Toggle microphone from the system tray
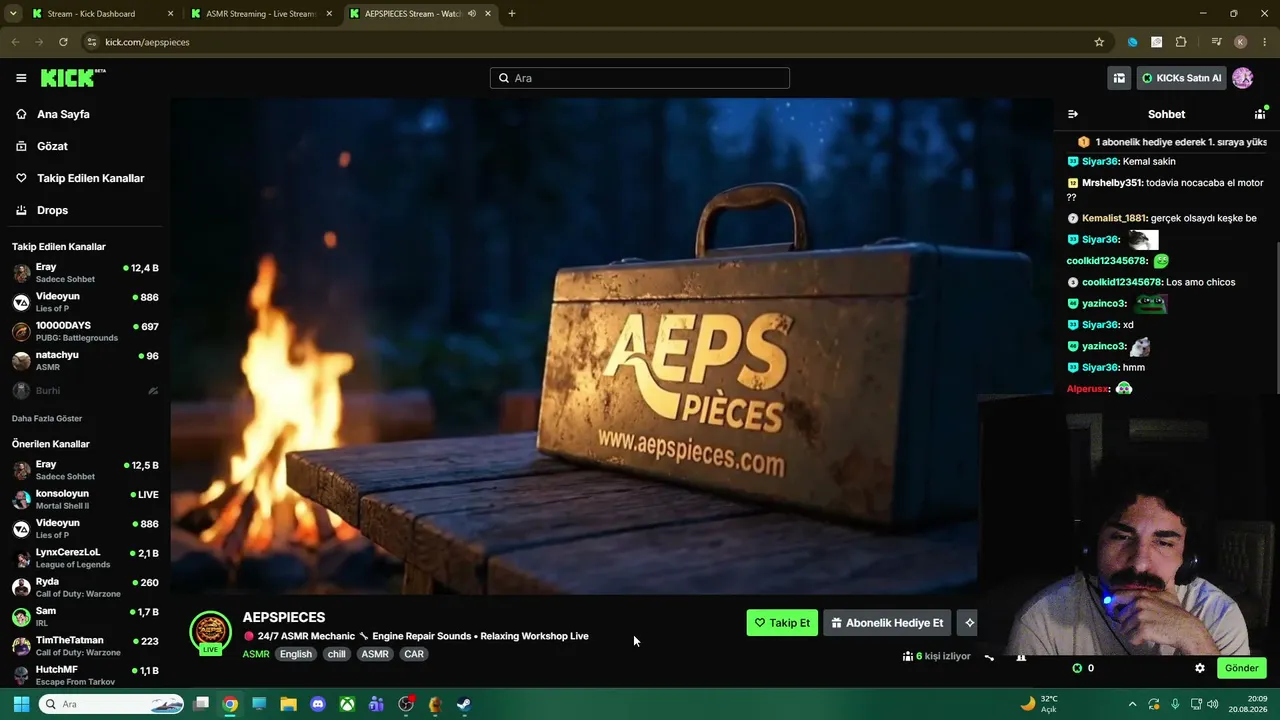Image resolution: width=1280 pixels, height=720 pixels. (x=1175, y=704)
